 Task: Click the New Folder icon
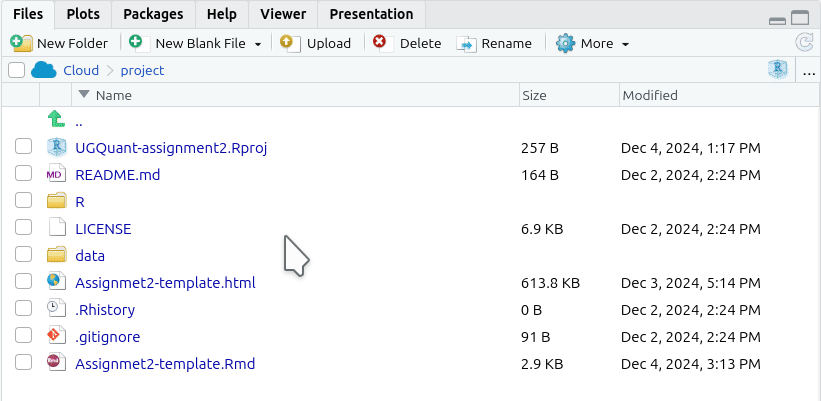click(x=21, y=43)
